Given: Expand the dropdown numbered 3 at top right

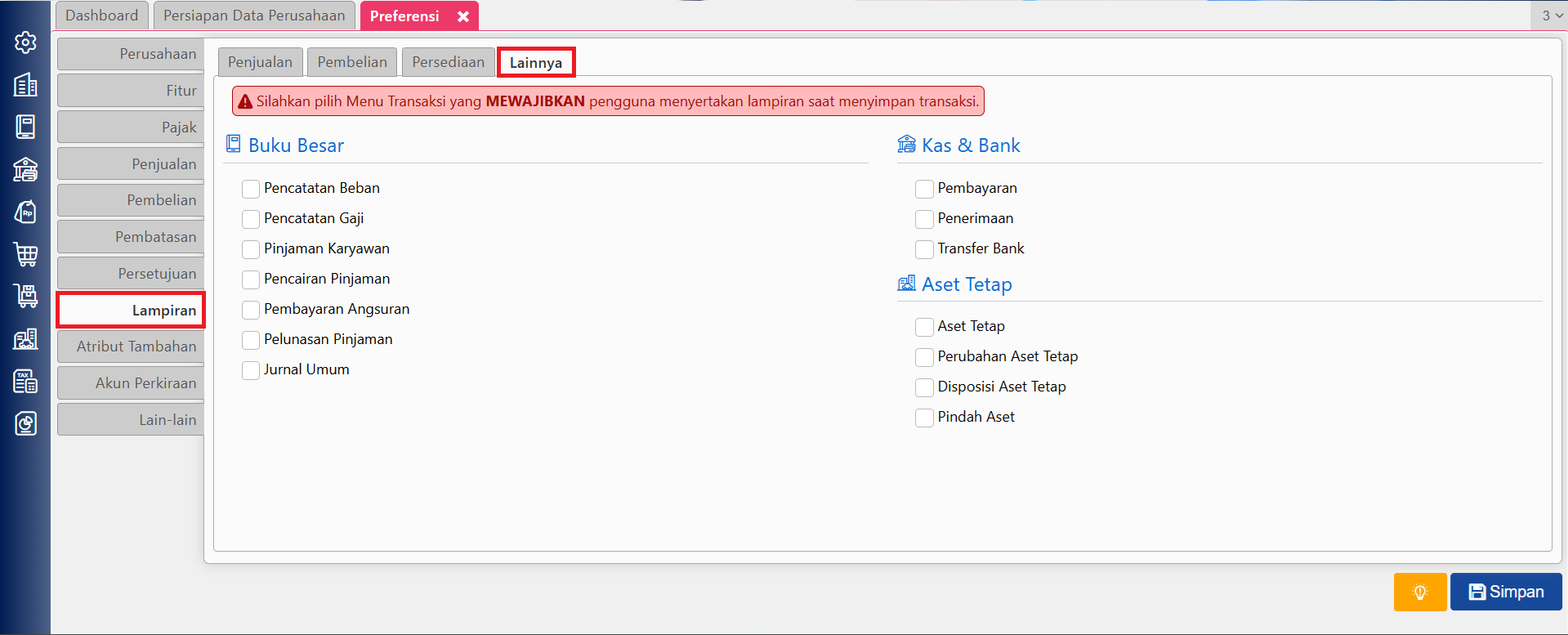Looking at the screenshot, I should [x=1551, y=16].
